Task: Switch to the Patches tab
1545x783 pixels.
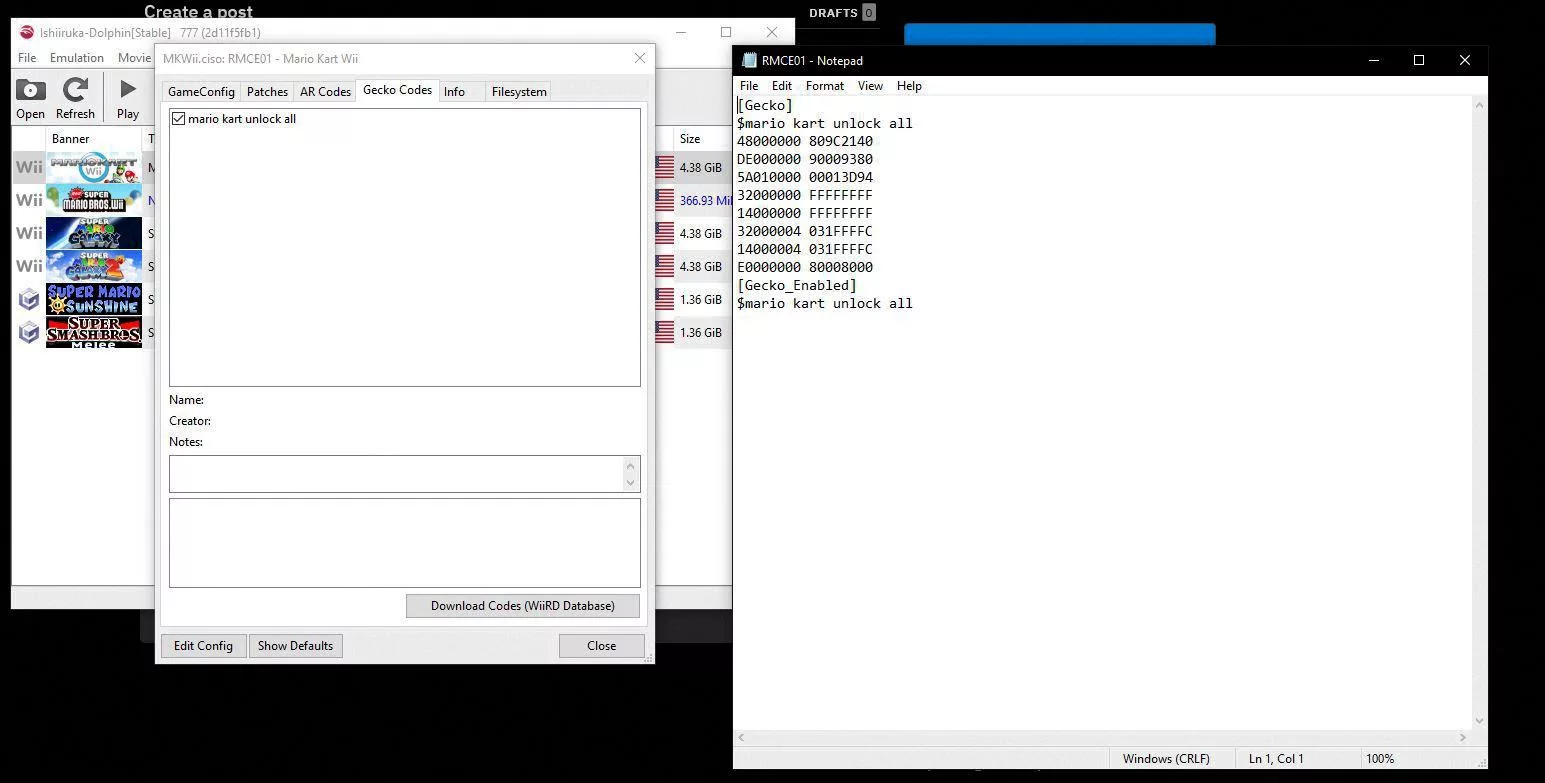Action: [266, 91]
